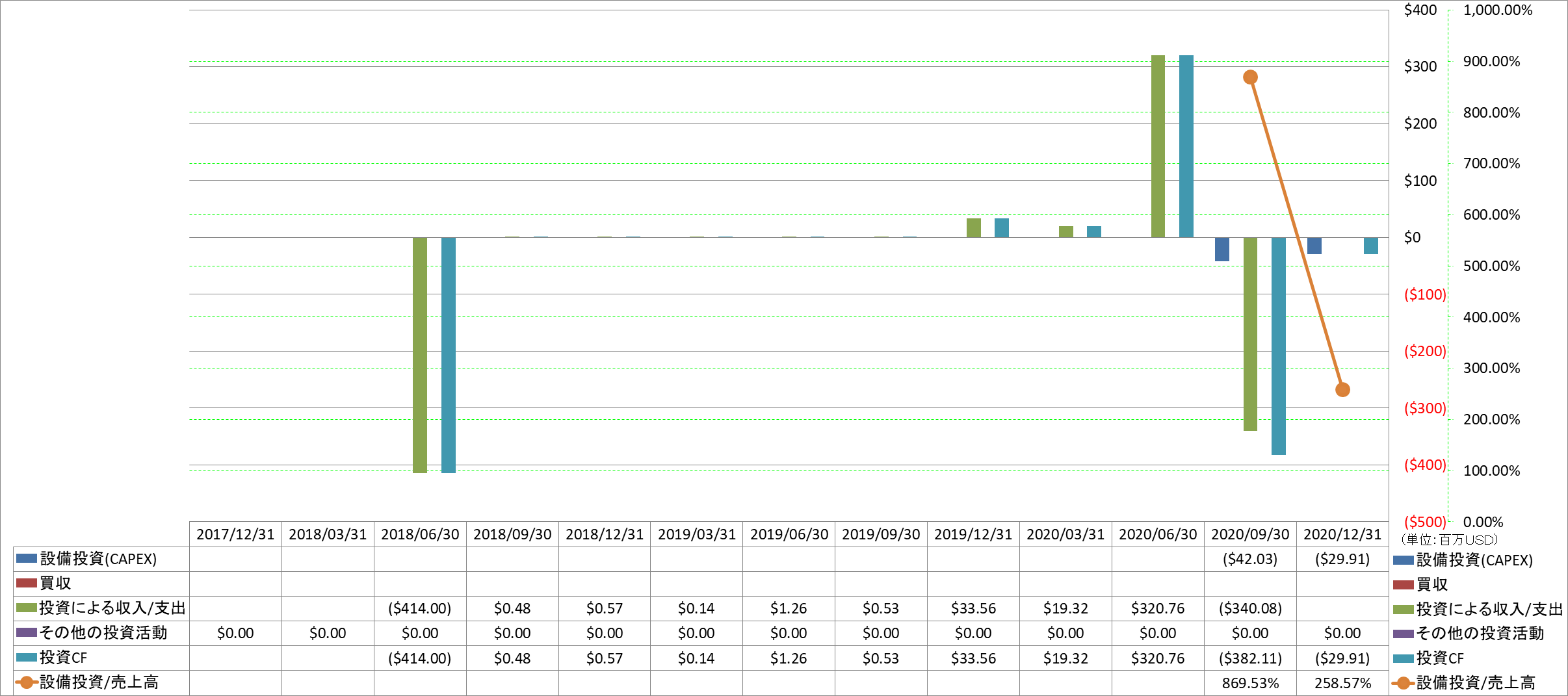Screen dimensions: 1568x696
Task: Click the 2019/12/31 date column header
Action: pyautogui.click(x=973, y=534)
